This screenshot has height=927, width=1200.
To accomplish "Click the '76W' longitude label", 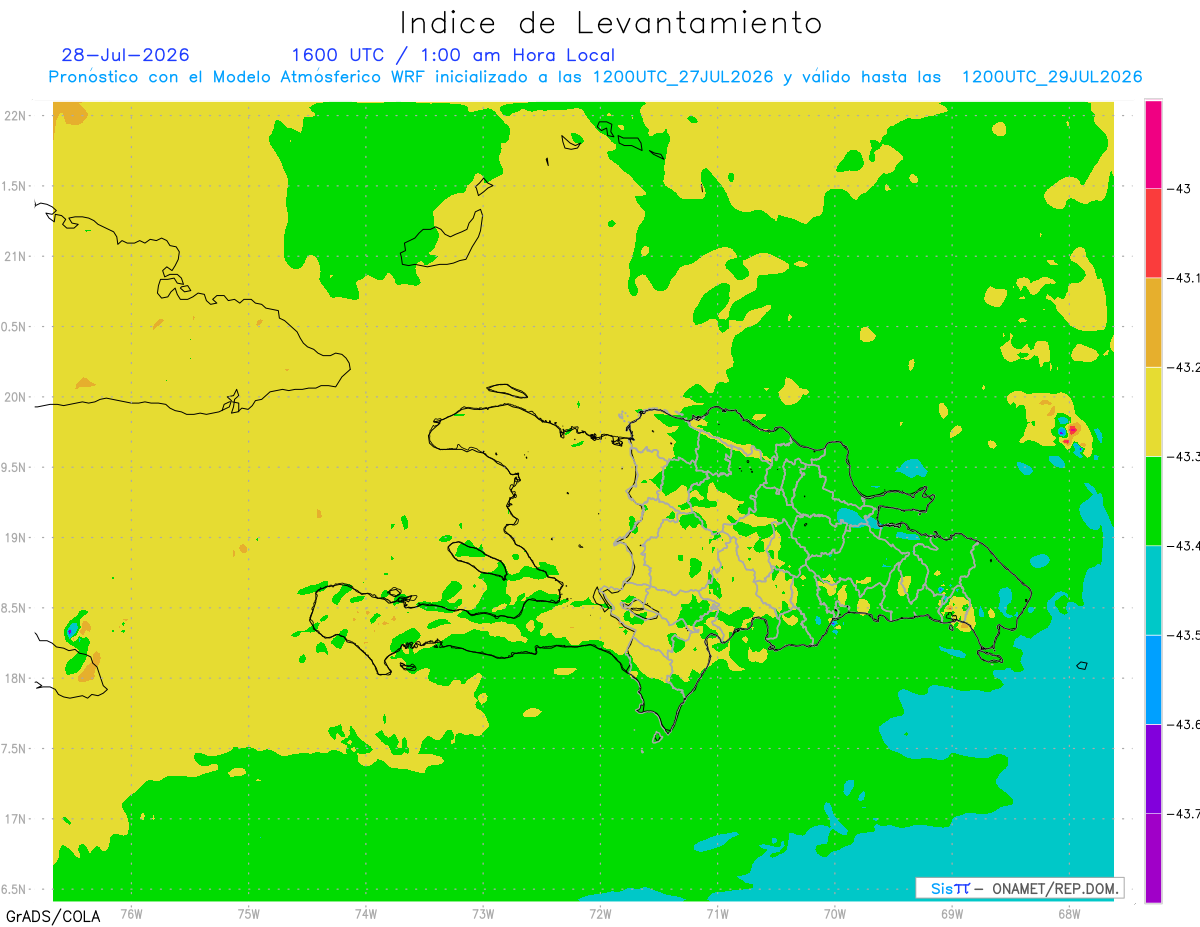I will (131, 913).
